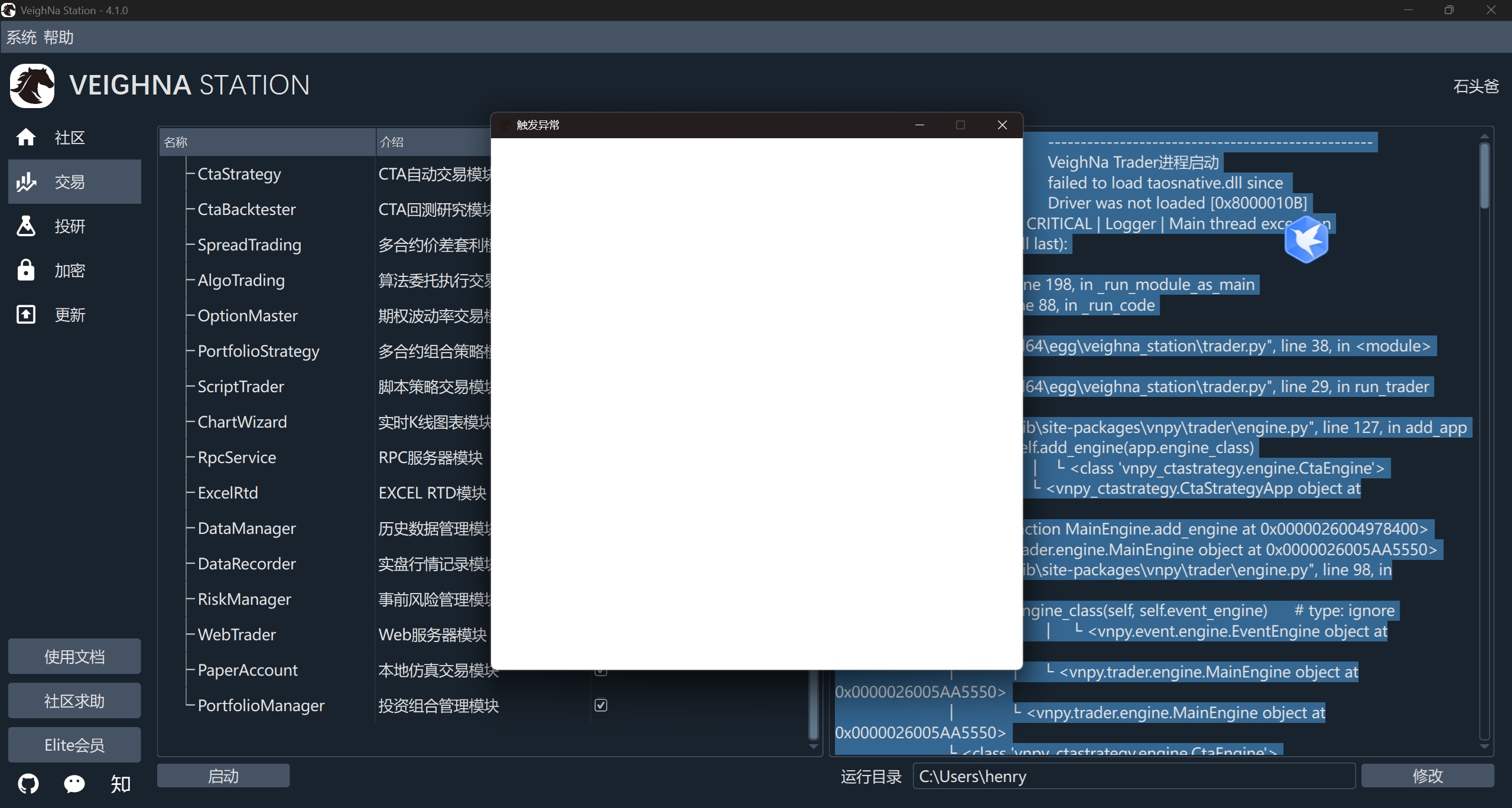Select the RpcService row

(237, 457)
